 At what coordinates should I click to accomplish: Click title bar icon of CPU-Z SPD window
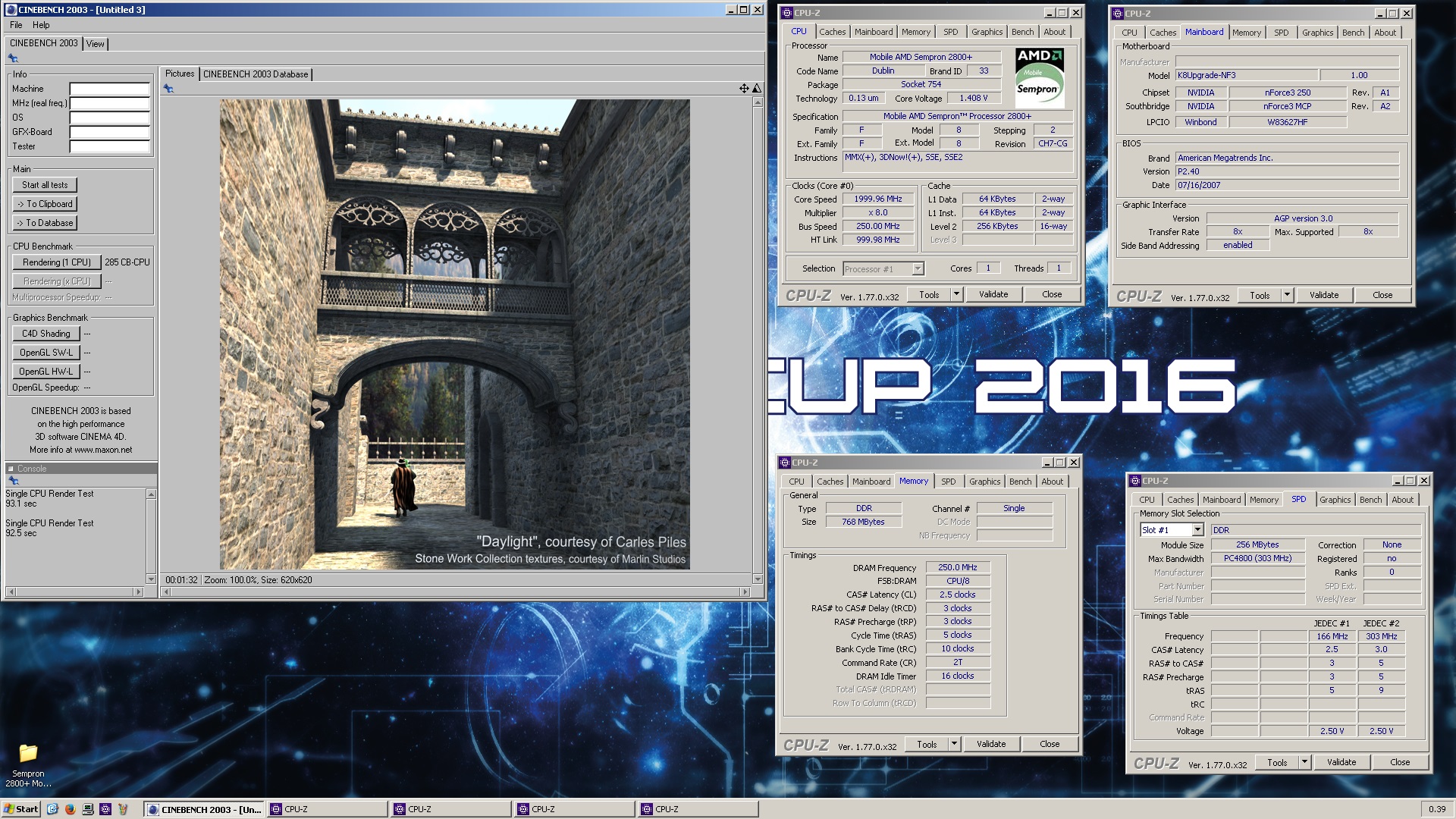1135,481
